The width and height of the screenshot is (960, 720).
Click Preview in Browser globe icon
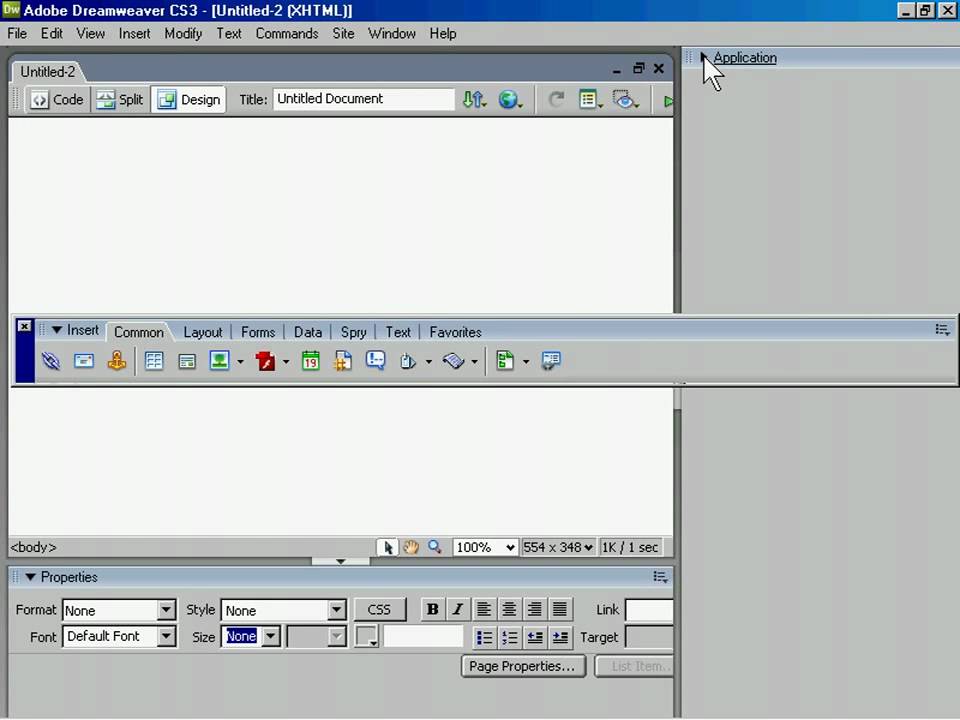pyautogui.click(x=510, y=100)
